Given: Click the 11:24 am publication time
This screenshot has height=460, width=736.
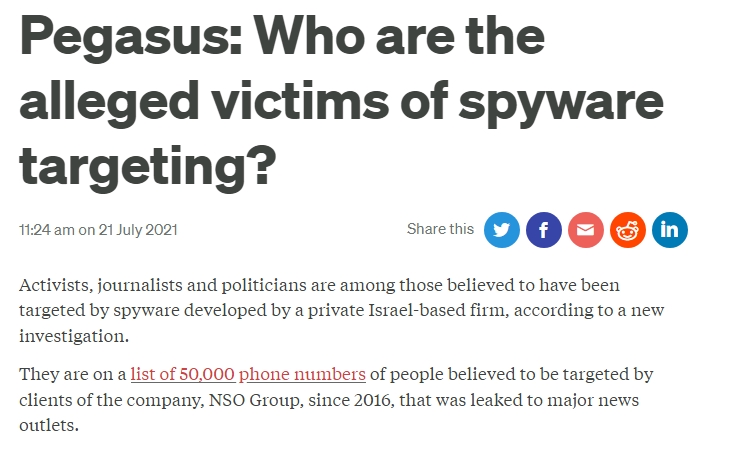Looking at the screenshot, I should click(x=46, y=230).
